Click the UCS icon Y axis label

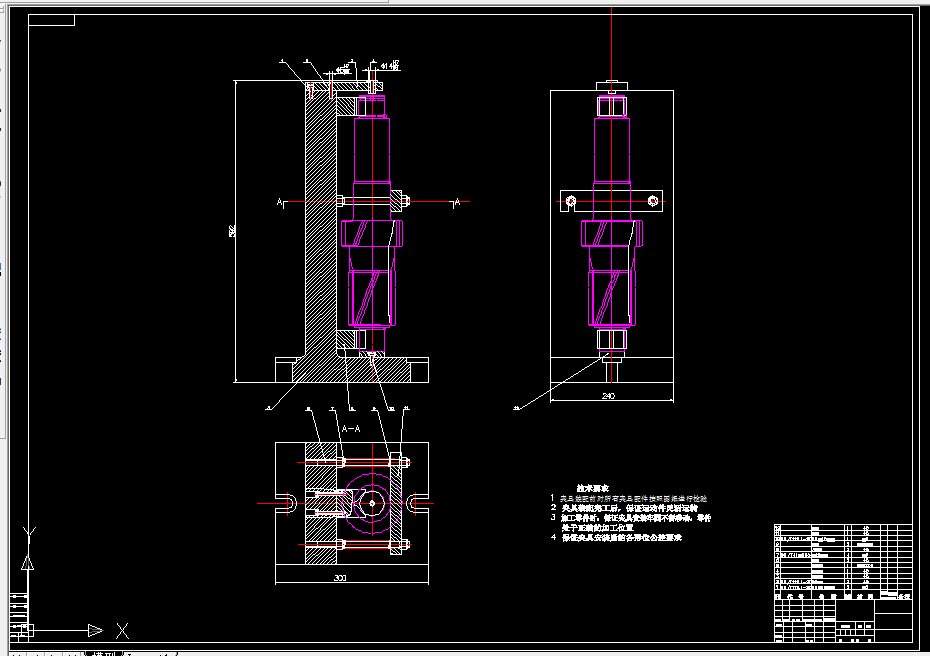(29, 533)
